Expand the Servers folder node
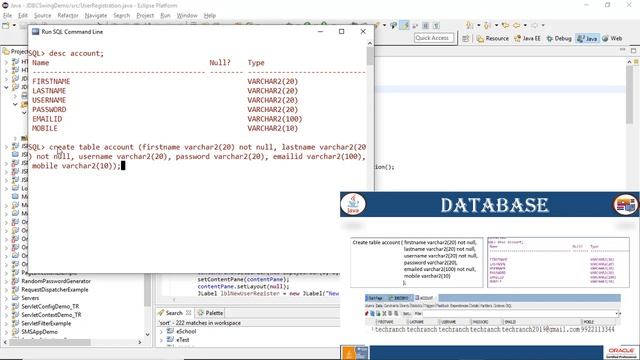Screen dimensions: 640x360 [x=6, y=298]
